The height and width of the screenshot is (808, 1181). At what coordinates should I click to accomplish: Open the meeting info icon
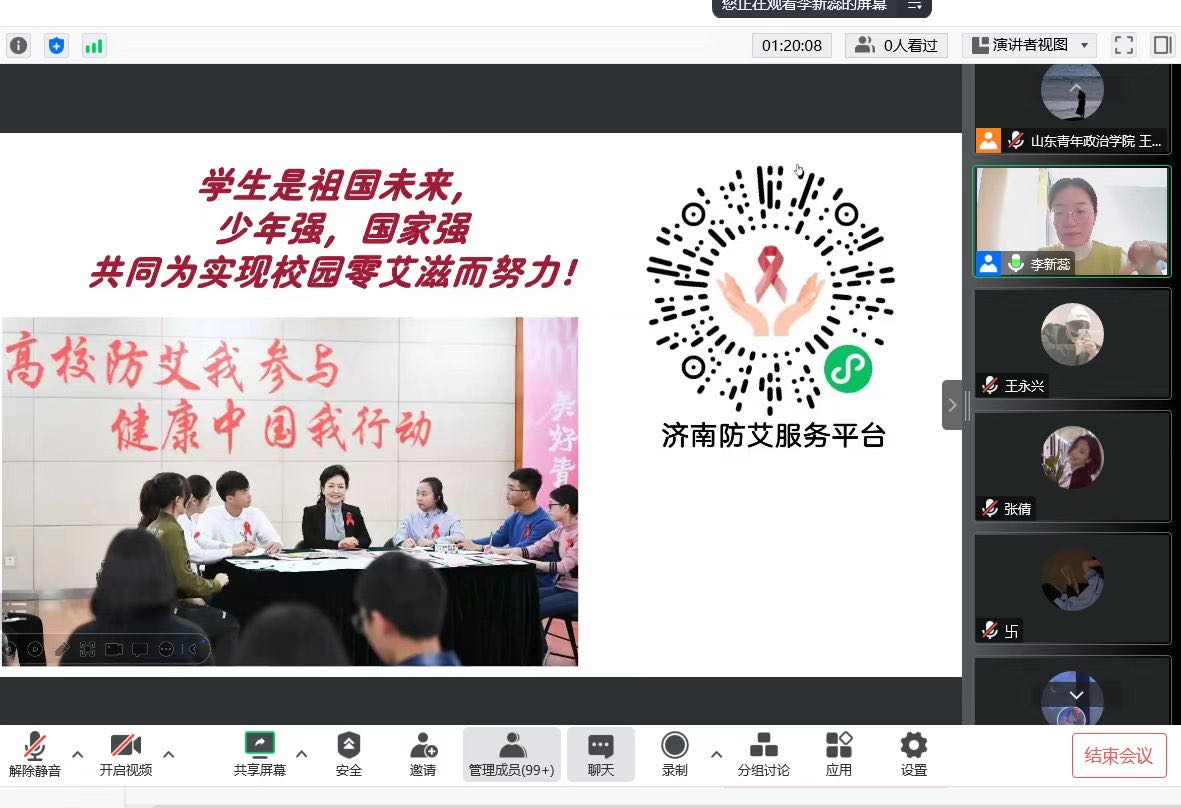tap(19, 45)
